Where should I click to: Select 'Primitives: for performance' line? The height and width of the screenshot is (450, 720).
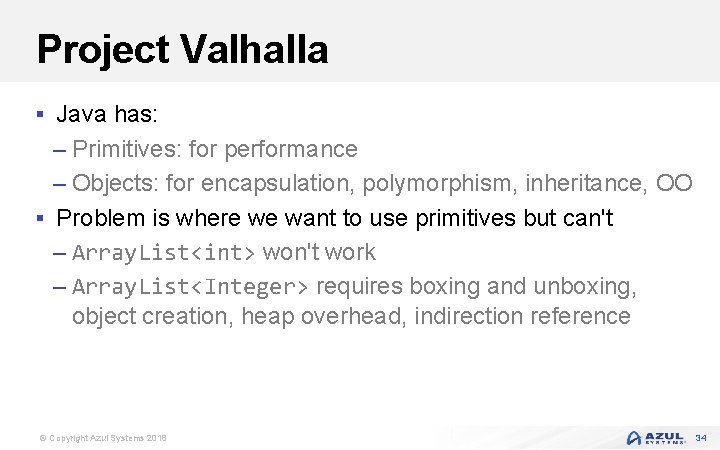tap(214, 149)
